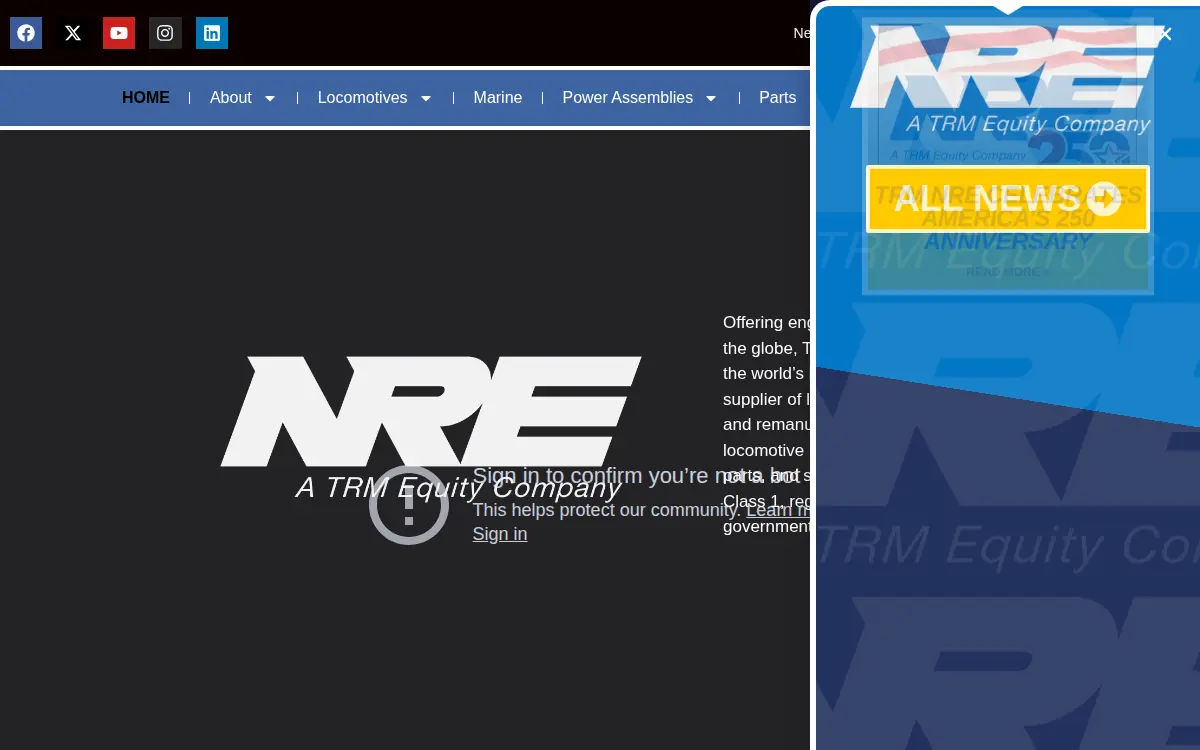
Task: Close the news popup panel
Action: [1165, 34]
